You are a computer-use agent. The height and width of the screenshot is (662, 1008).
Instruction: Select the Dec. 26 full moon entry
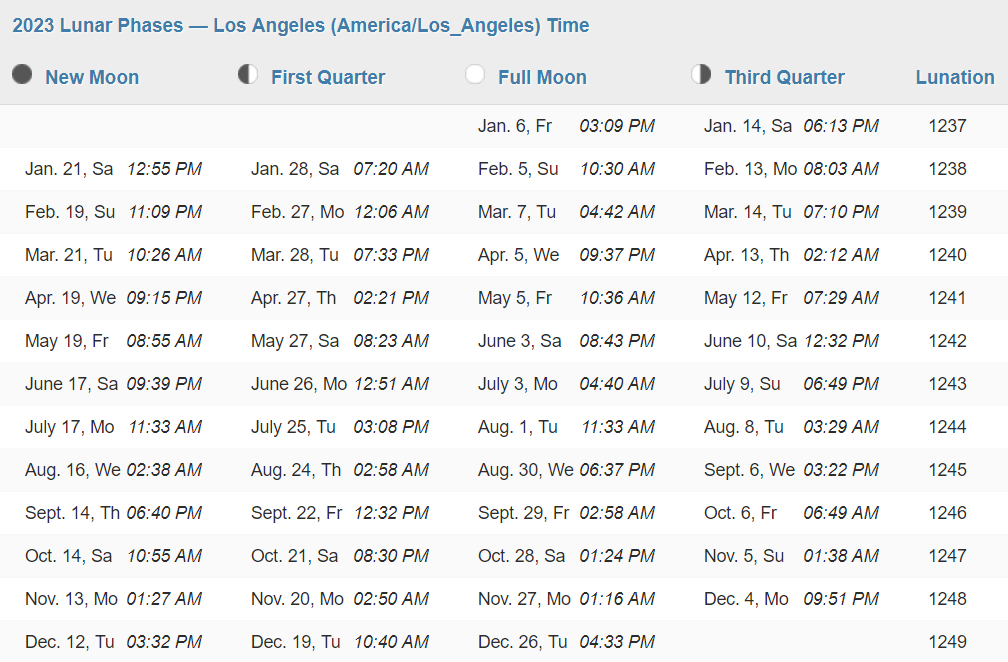(x=566, y=642)
